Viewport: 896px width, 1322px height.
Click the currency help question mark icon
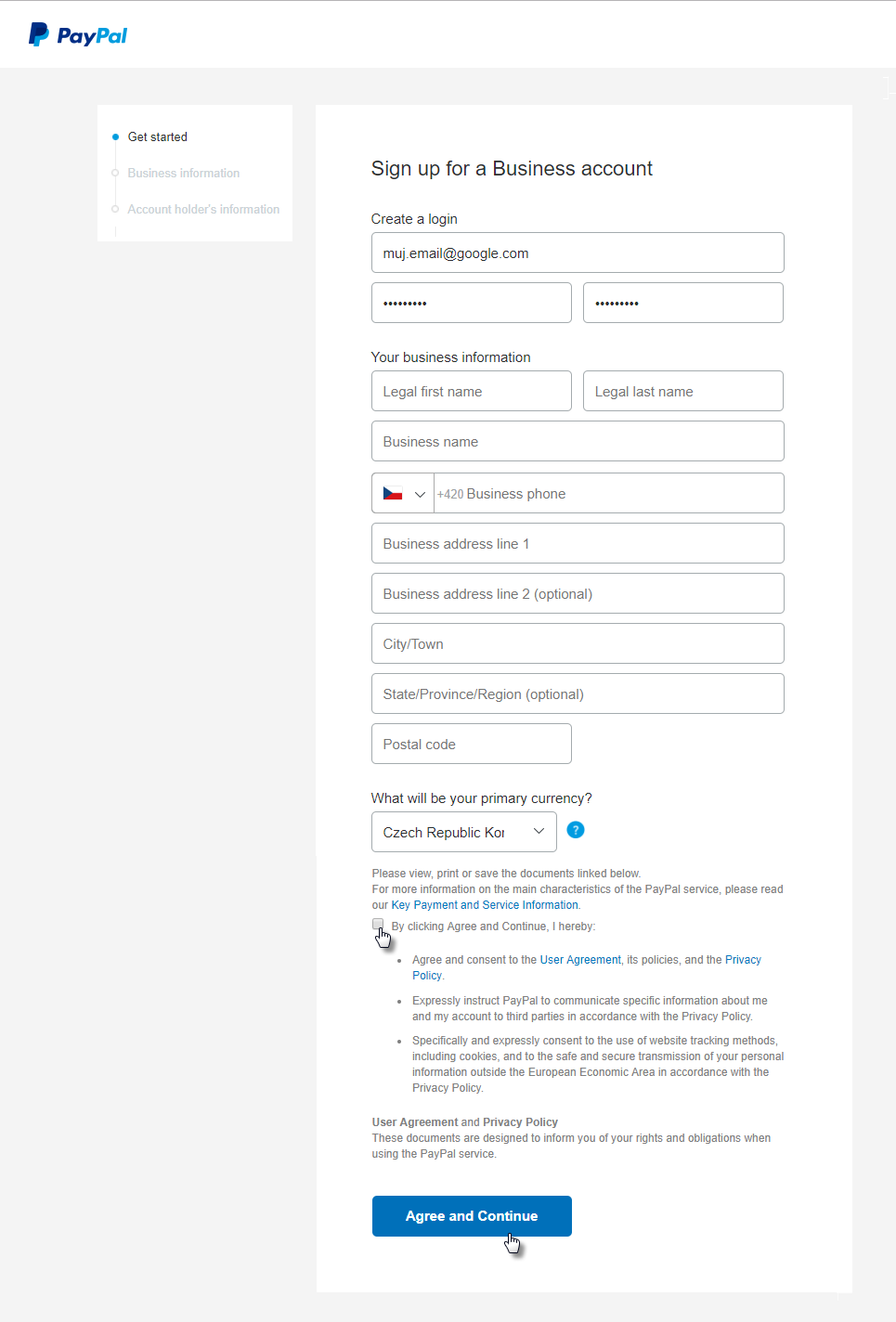click(x=576, y=830)
